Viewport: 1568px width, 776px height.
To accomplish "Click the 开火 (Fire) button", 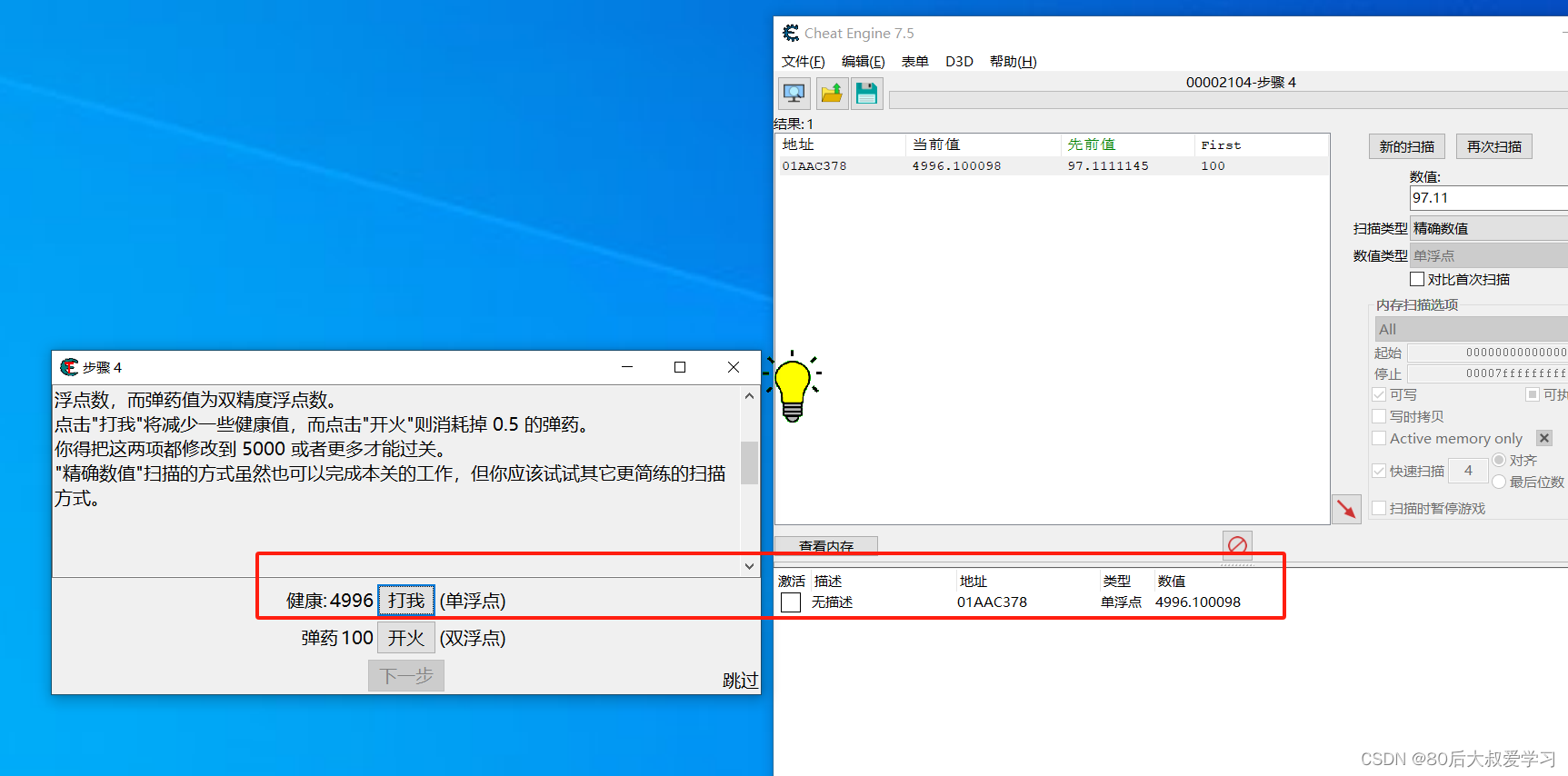I will 406,638.
